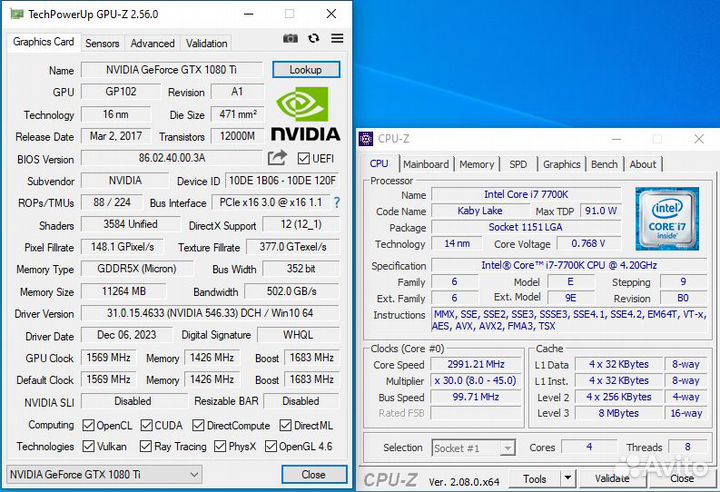Select the Graphics Card tab in GPU-Z
This screenshot has width=720, height=492.
pos(44,42)
